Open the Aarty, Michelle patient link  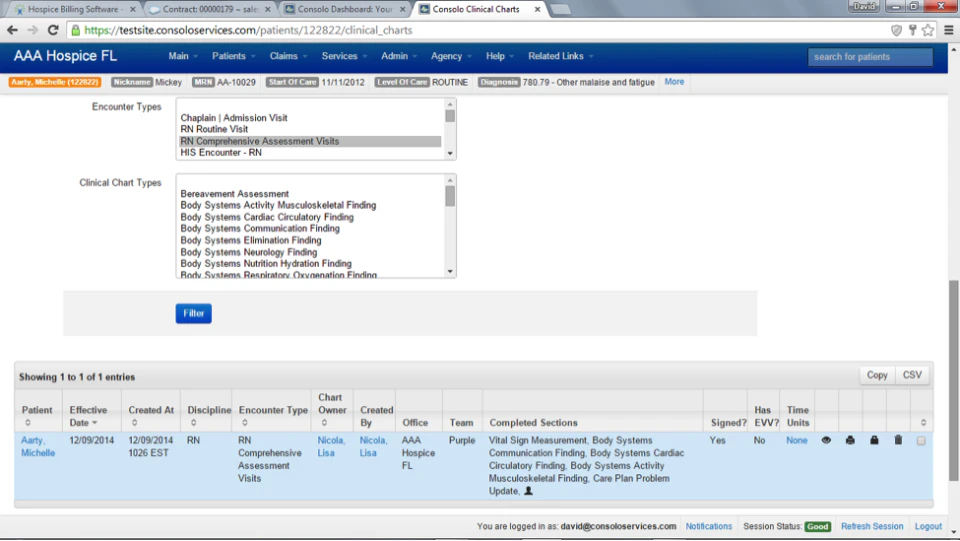pos(38,447)
